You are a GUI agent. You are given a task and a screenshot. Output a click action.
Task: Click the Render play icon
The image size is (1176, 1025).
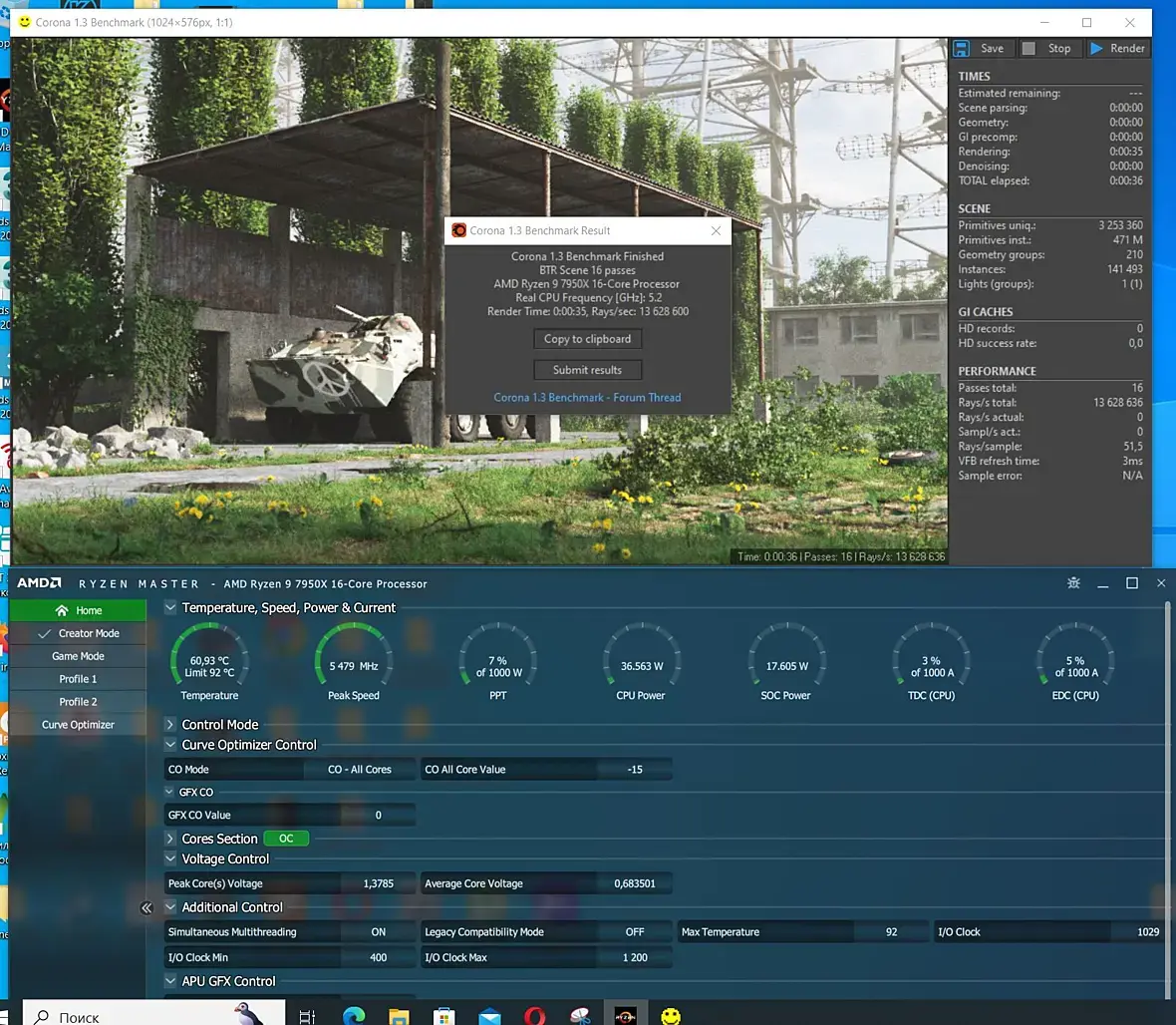pos(1095,48)
